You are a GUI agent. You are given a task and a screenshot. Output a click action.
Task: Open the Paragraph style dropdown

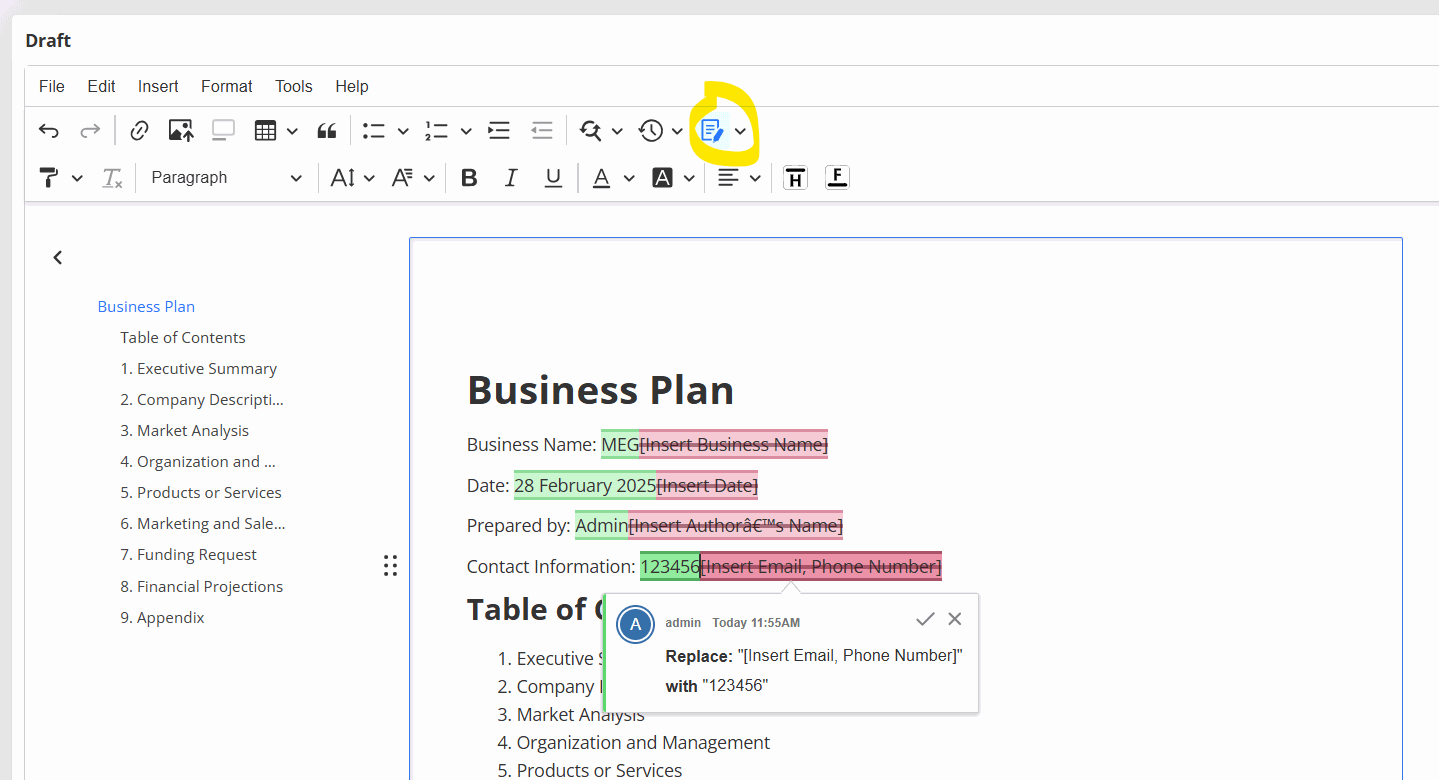pyautogui.click(x=226, y=178)
